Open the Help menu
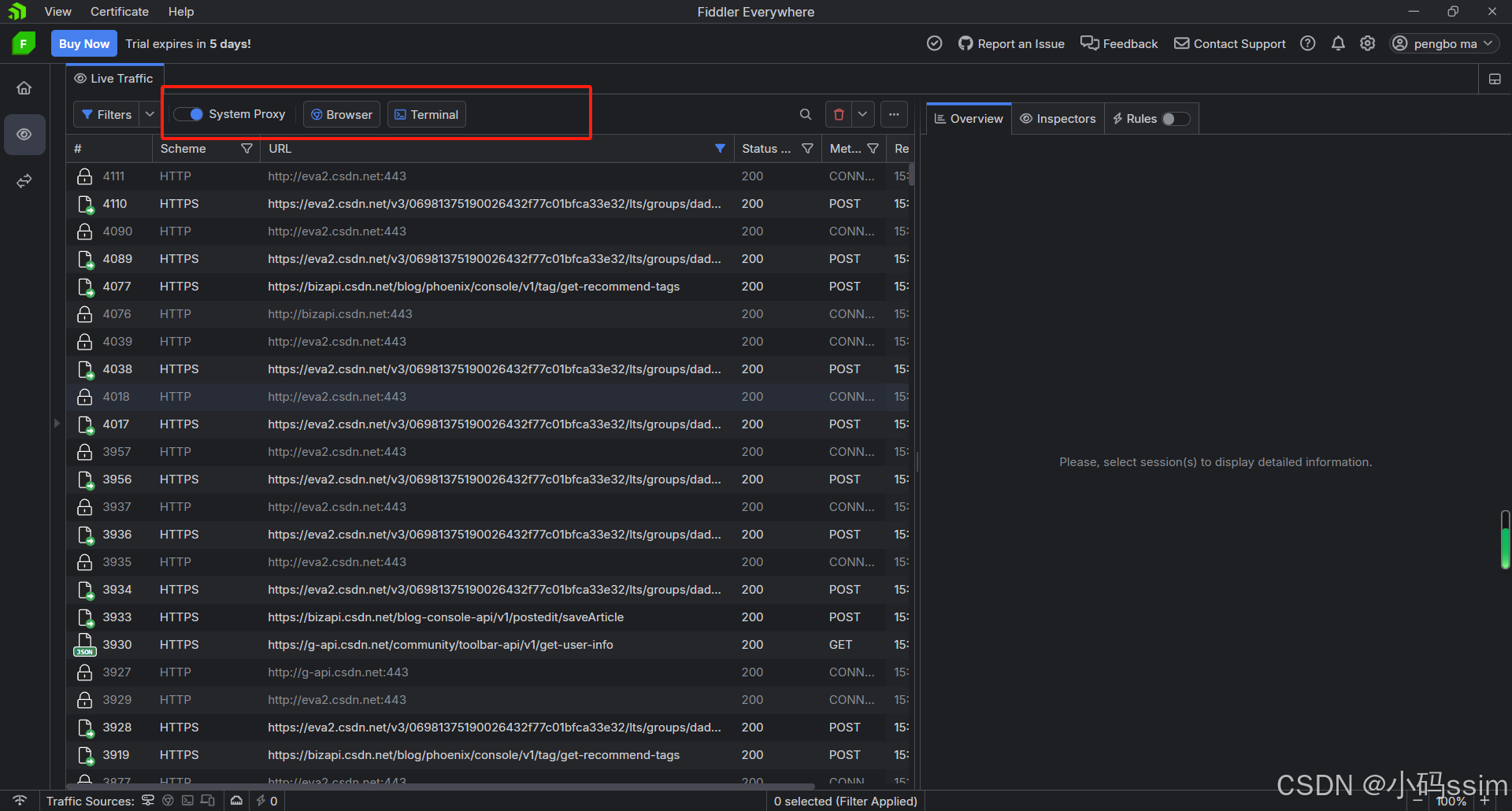This screenshot has height=811, width=1512. (x=181, y=12)
